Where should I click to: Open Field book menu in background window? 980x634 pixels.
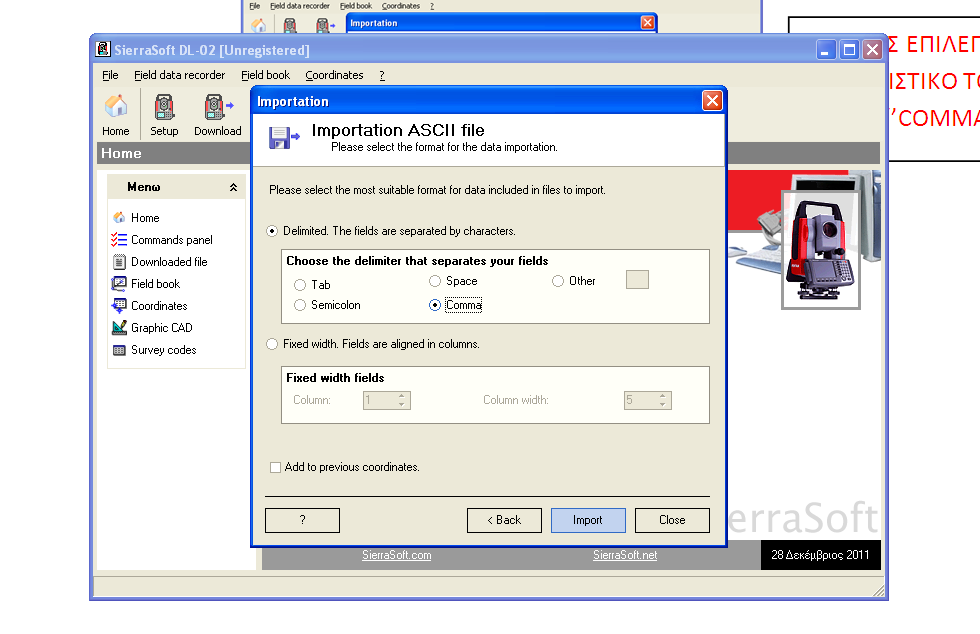click(356, 6)
